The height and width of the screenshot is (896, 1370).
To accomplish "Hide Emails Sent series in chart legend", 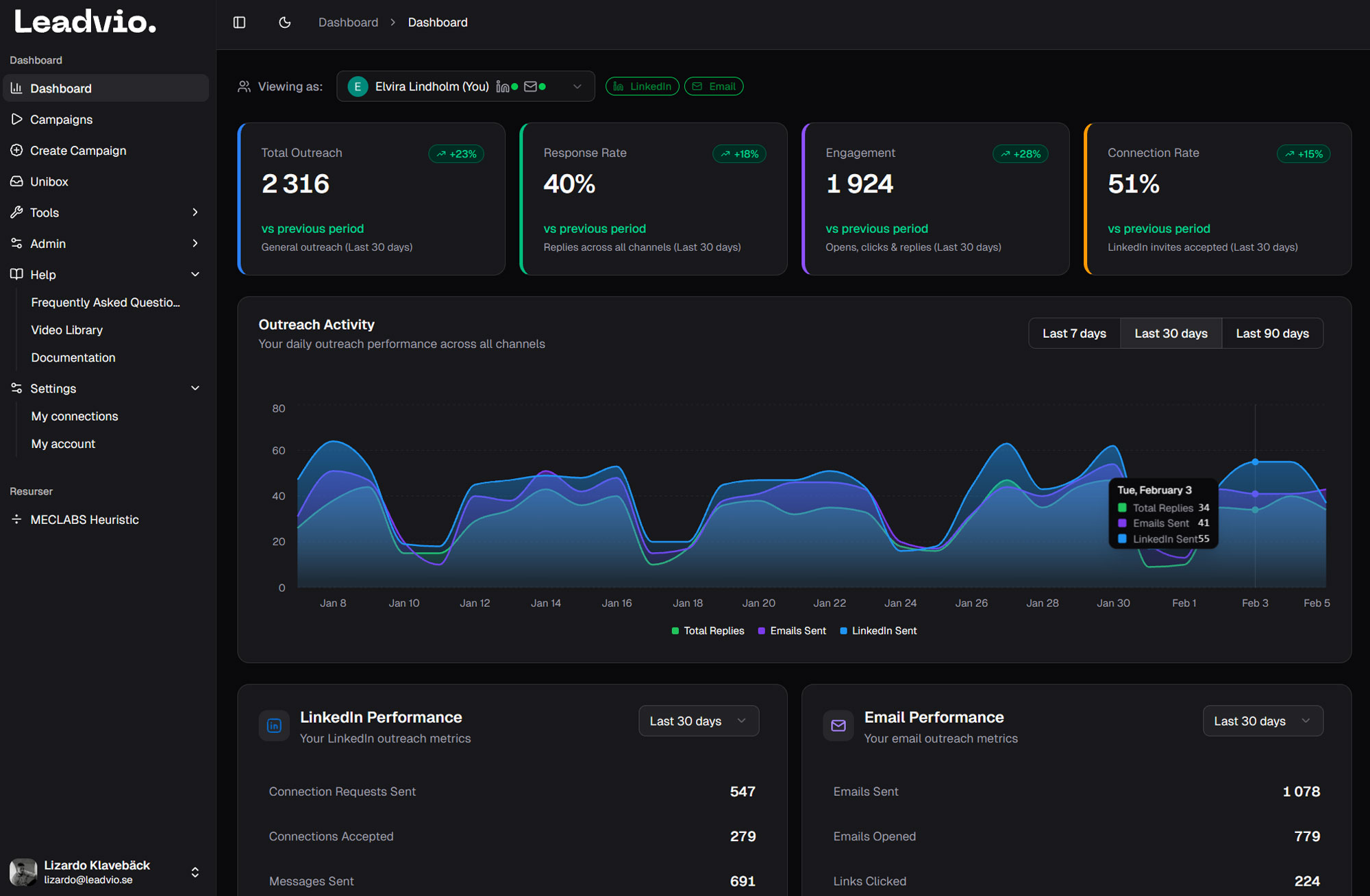I will point(792,630).
